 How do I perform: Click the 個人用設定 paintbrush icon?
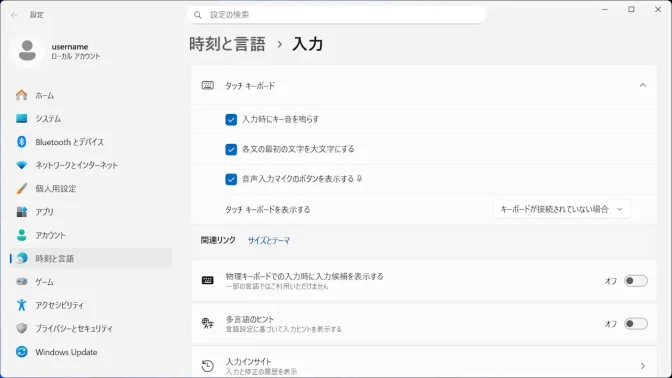pyautogui.click(x=21, y=189)
